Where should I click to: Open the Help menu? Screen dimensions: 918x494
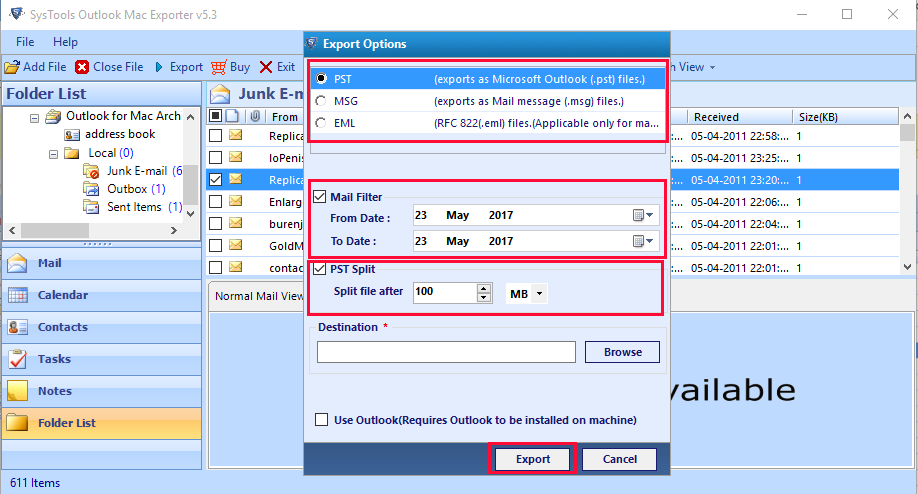tap(65, 42)
